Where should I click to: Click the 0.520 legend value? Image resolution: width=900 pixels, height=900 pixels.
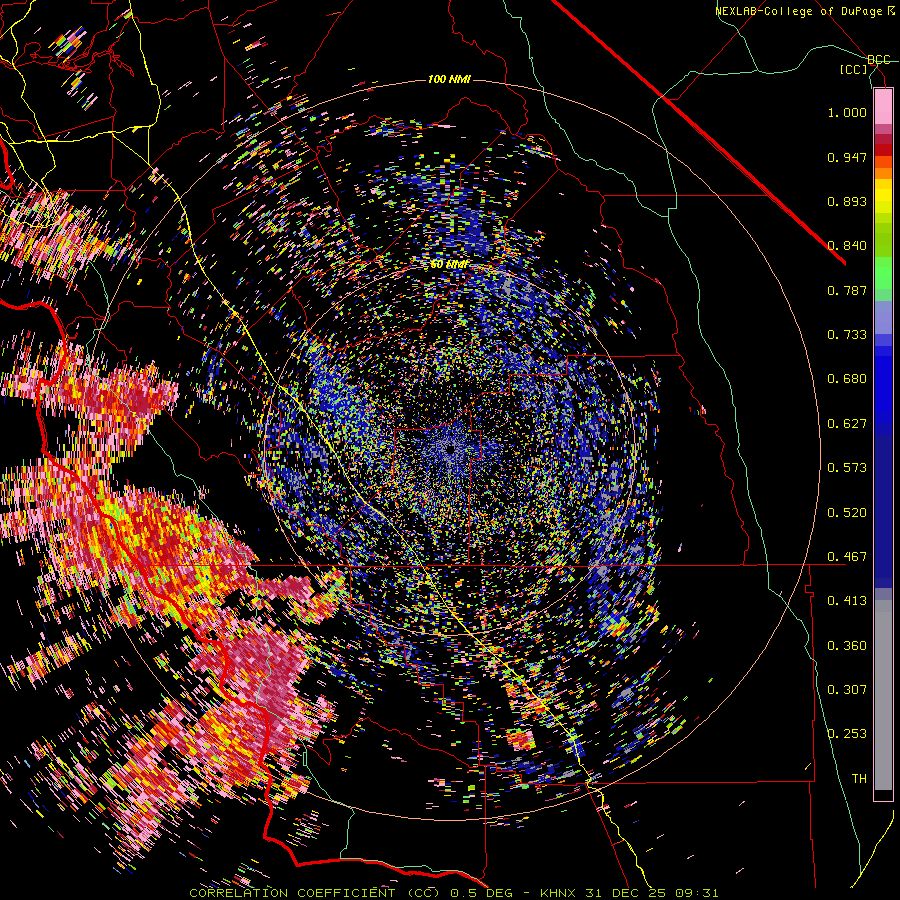click(x=847, y=513)
